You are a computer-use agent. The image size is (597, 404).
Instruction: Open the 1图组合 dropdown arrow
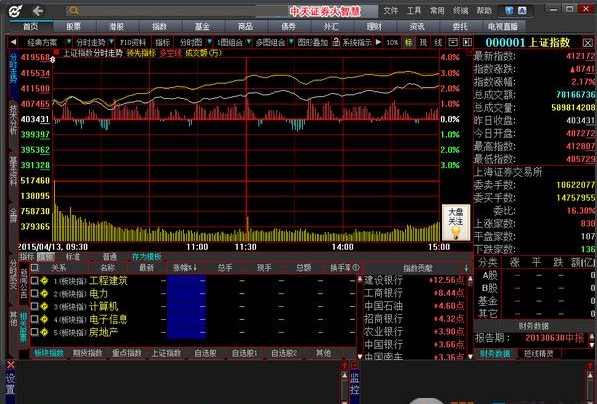(249, 42)
